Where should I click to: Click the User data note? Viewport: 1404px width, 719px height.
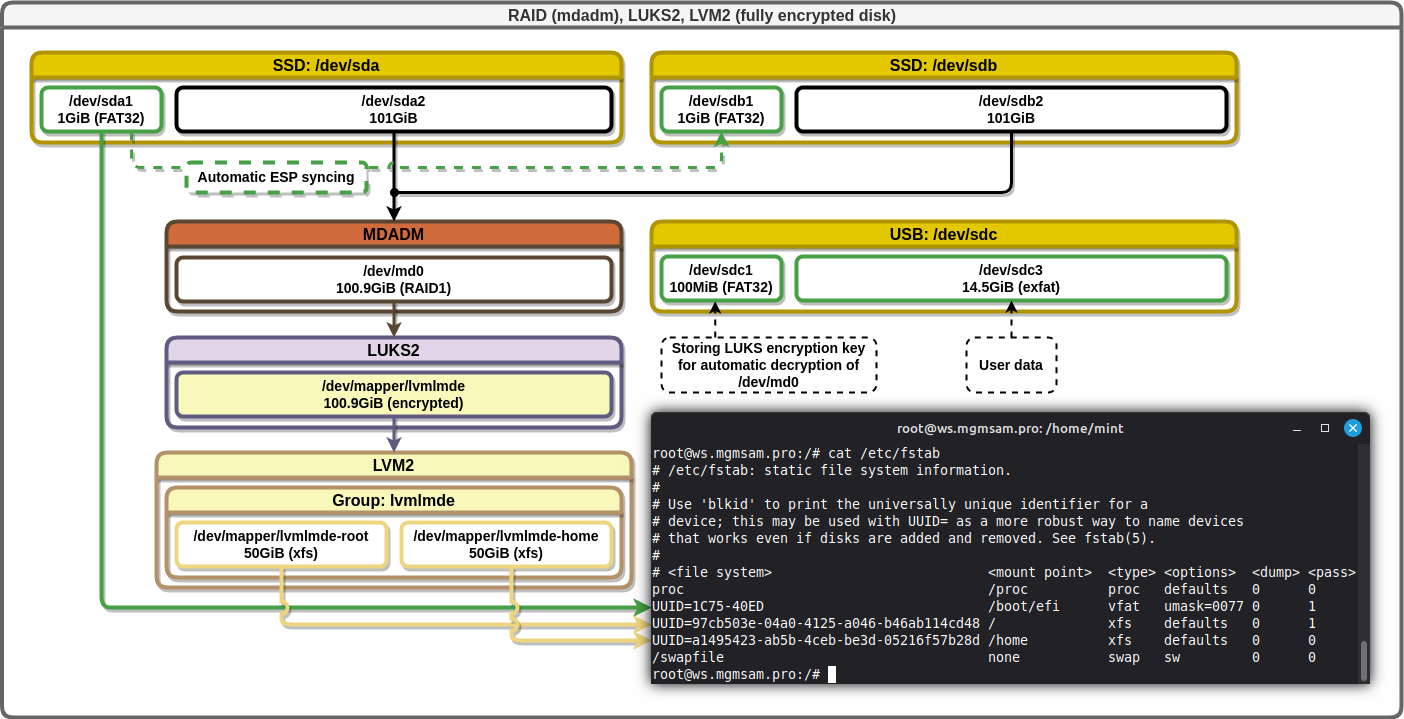click(x=1011, y=365)
